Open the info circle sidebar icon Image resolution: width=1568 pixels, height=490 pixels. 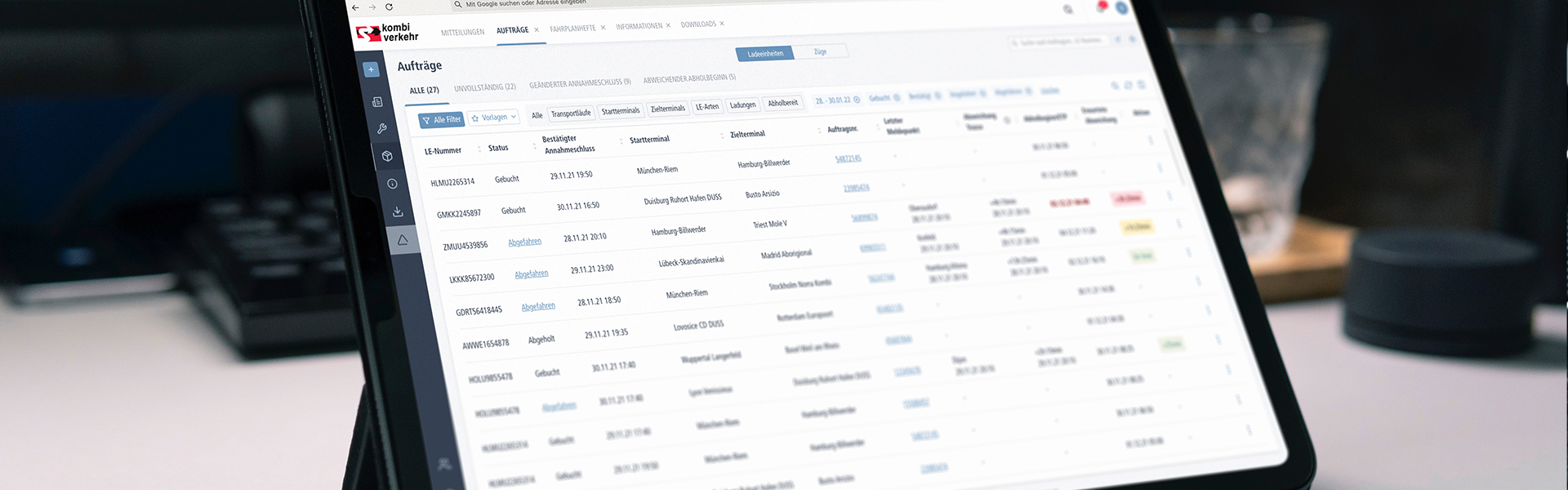point(392,184)
